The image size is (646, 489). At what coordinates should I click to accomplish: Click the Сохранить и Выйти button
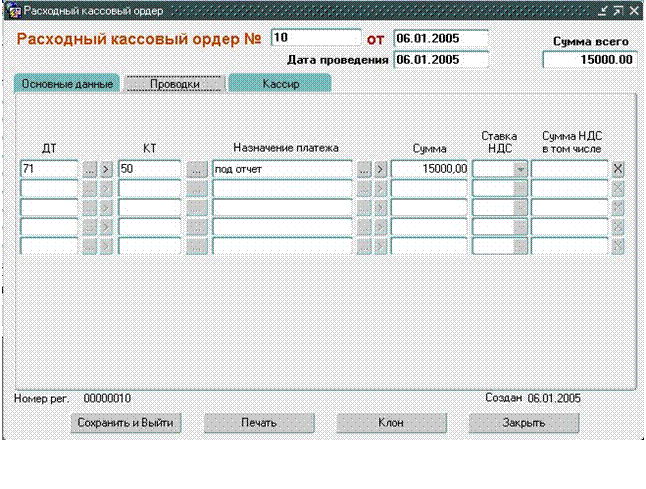pyautogui.click(x=126, y=423)
